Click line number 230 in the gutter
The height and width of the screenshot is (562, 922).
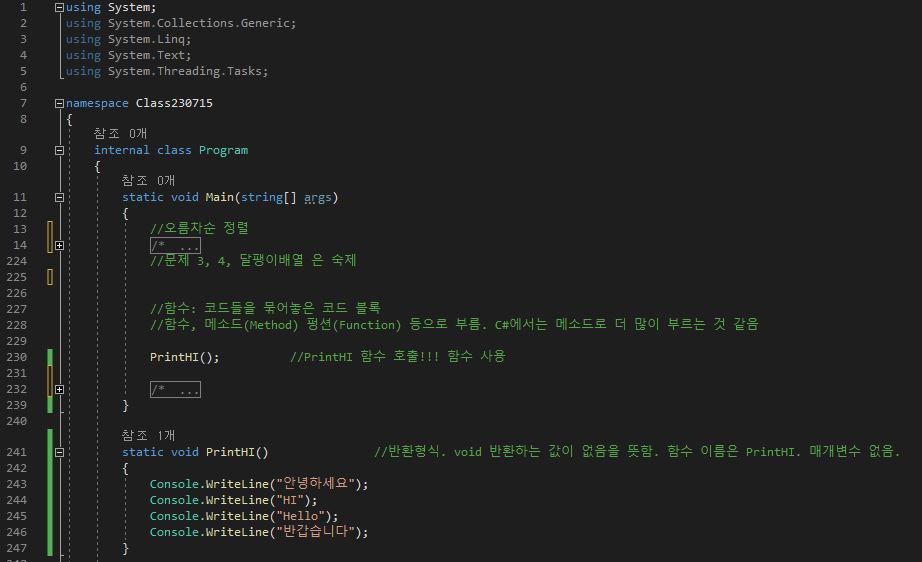(x=16, y=357)
